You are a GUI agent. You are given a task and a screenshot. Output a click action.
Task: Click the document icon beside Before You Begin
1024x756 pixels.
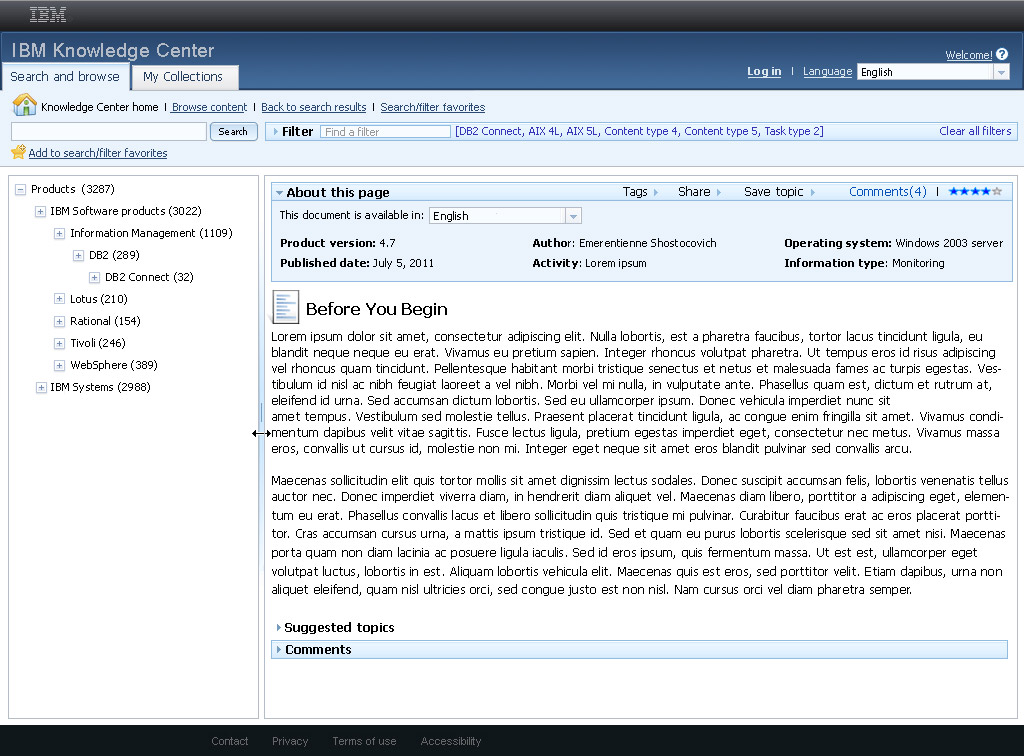pyautogui.click(x=286, y=307)
